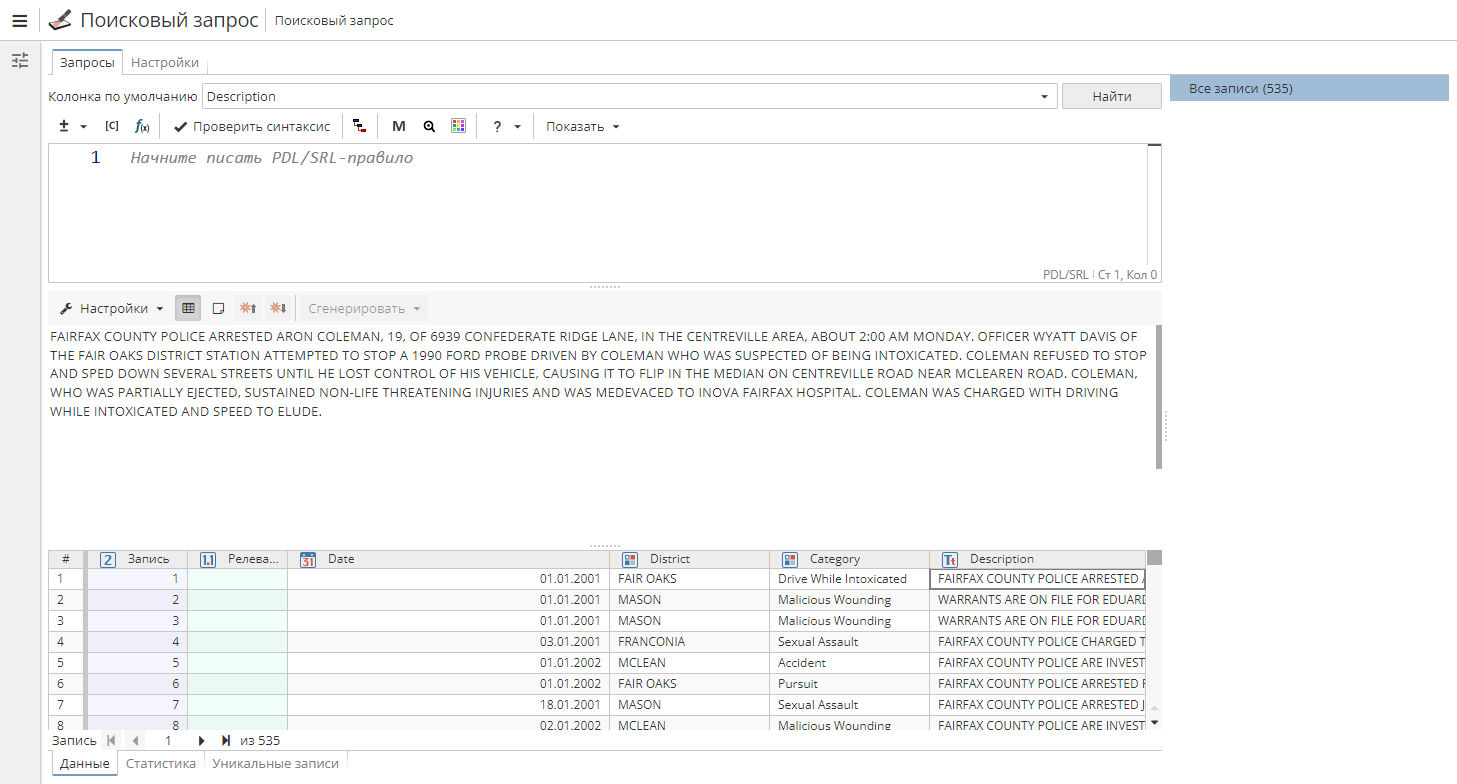Click the search query title icon

(60, 20)
